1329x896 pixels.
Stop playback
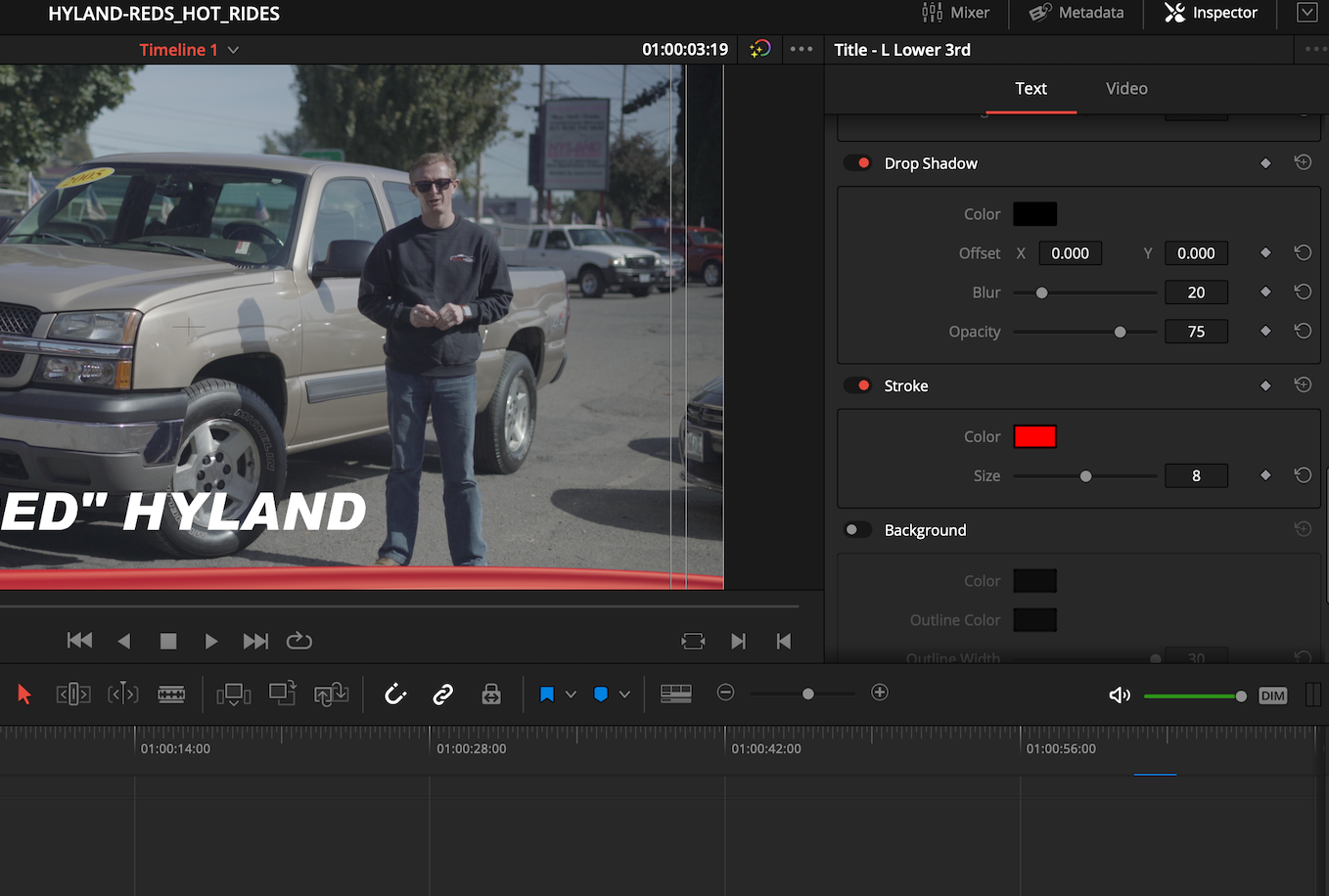[x=168, y=641]
